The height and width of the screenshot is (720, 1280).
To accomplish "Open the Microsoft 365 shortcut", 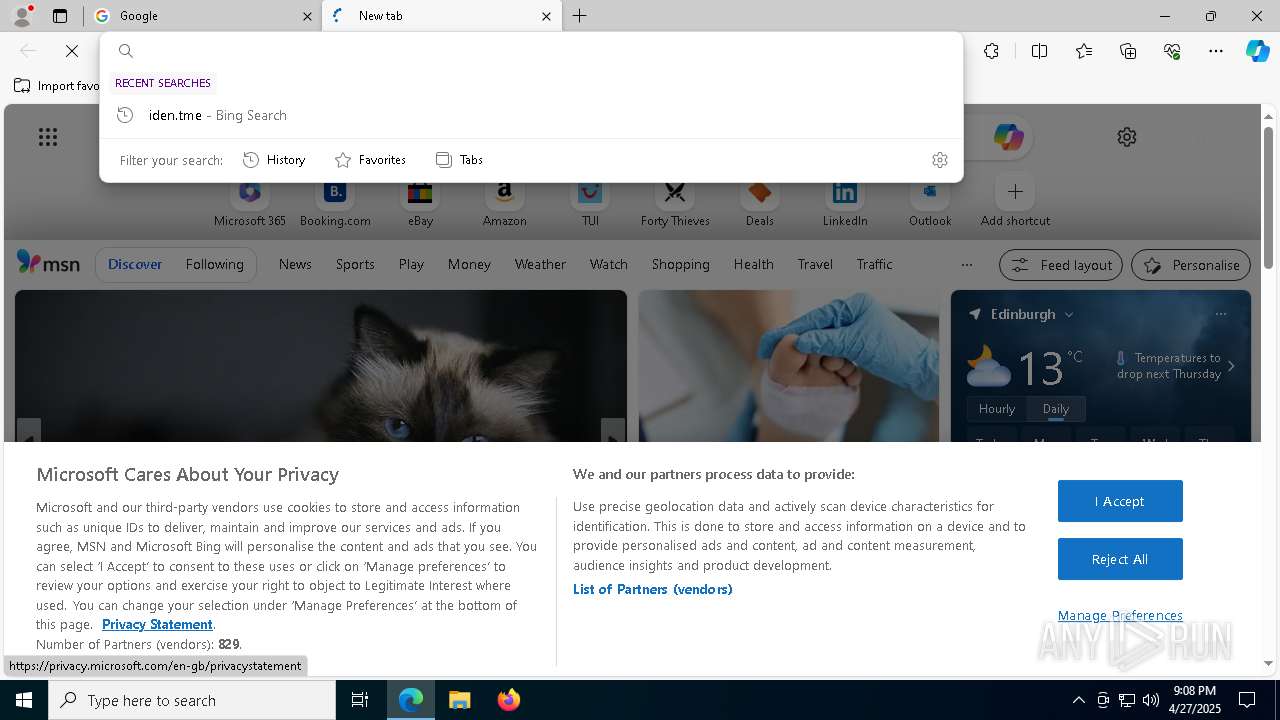I will [x=250, y=205].
